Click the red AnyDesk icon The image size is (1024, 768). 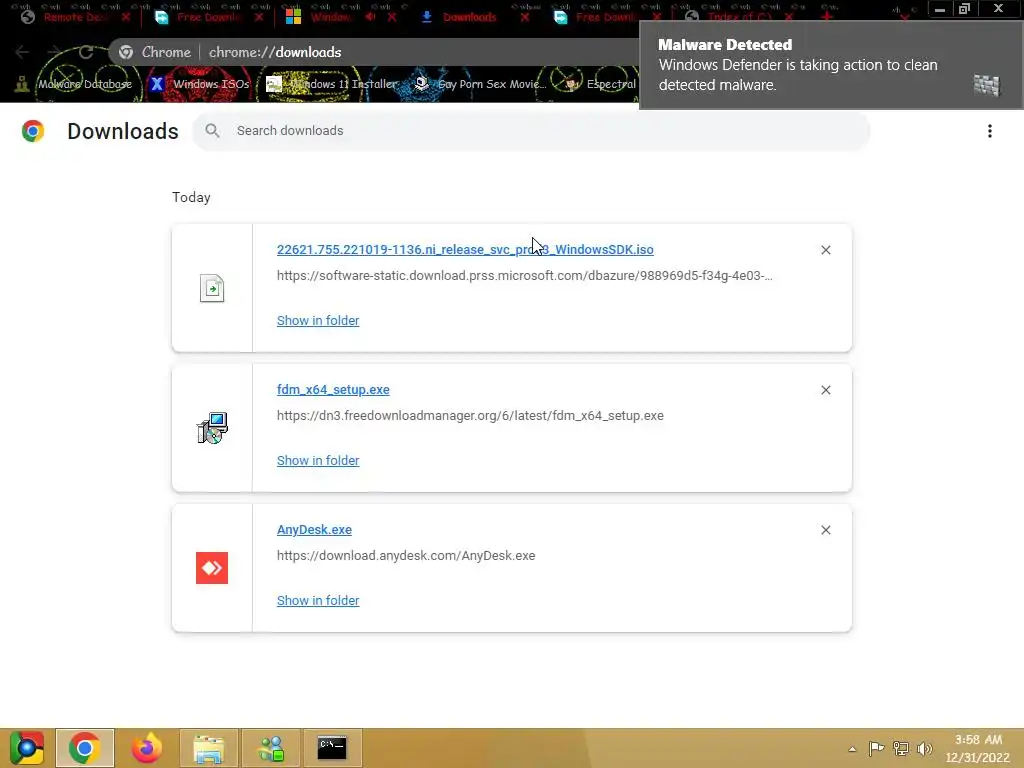point(212,568)
